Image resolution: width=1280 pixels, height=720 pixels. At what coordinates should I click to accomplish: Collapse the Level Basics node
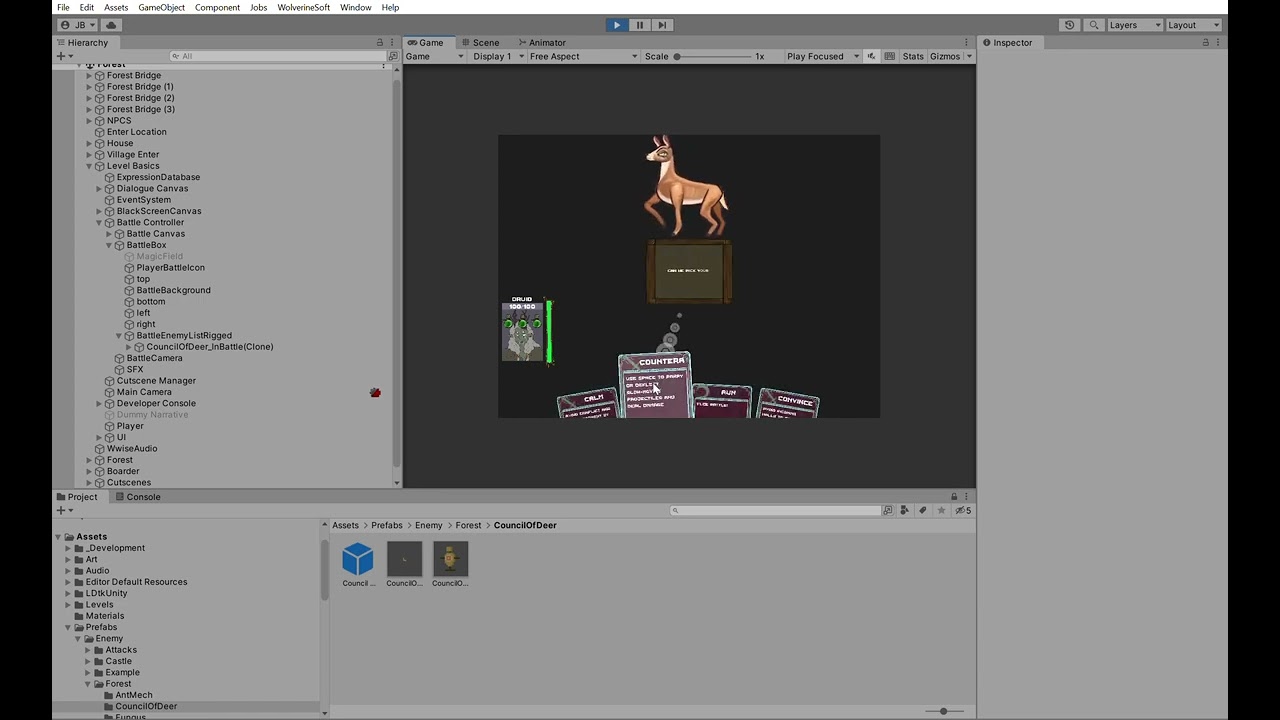click(x=89, y=166)
